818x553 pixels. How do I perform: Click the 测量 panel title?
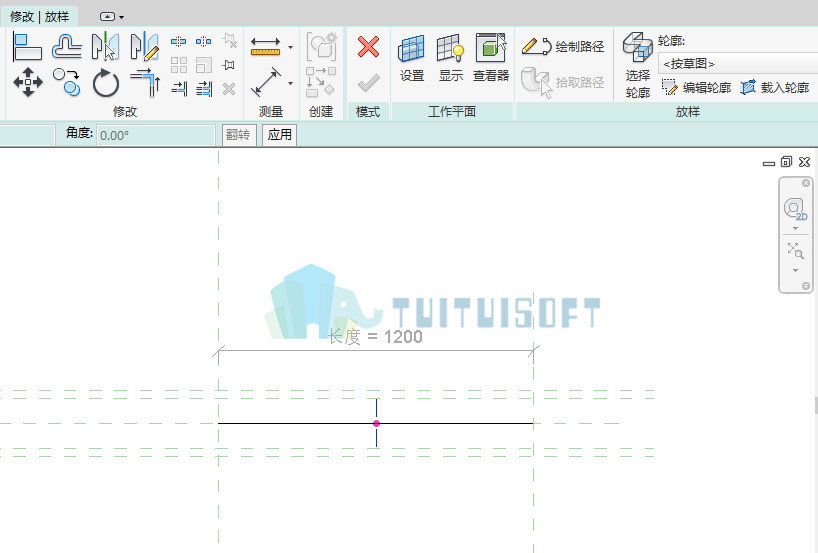pyautogui.click(x=271, y=112)
